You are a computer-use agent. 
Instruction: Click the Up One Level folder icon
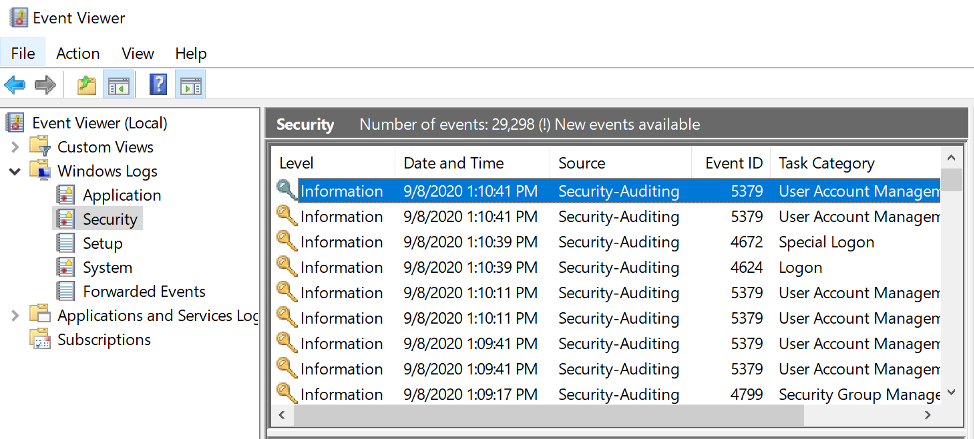(x=86, y=85)
